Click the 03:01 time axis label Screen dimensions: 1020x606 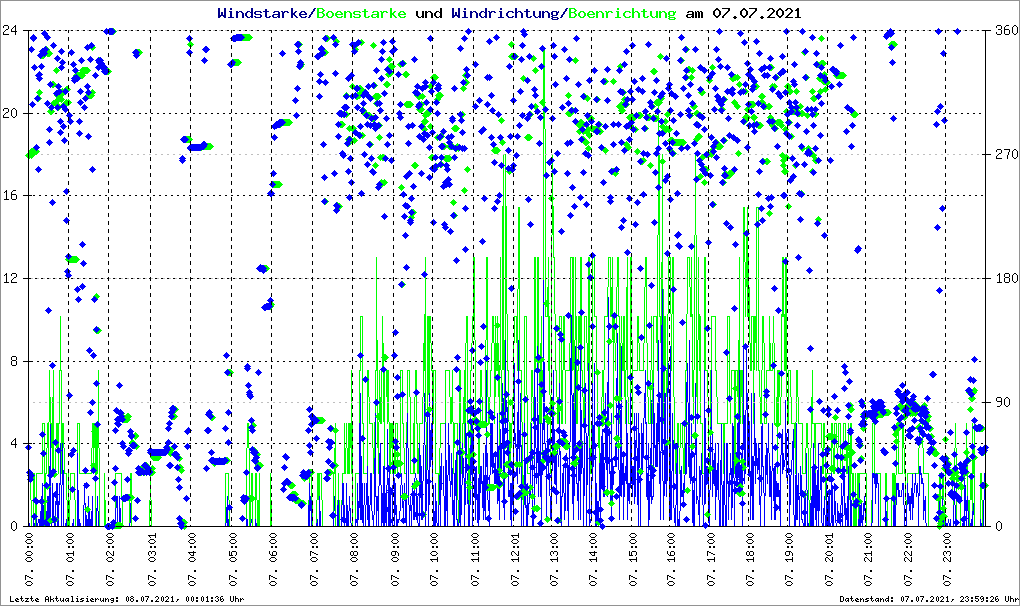tap(151, 560)
